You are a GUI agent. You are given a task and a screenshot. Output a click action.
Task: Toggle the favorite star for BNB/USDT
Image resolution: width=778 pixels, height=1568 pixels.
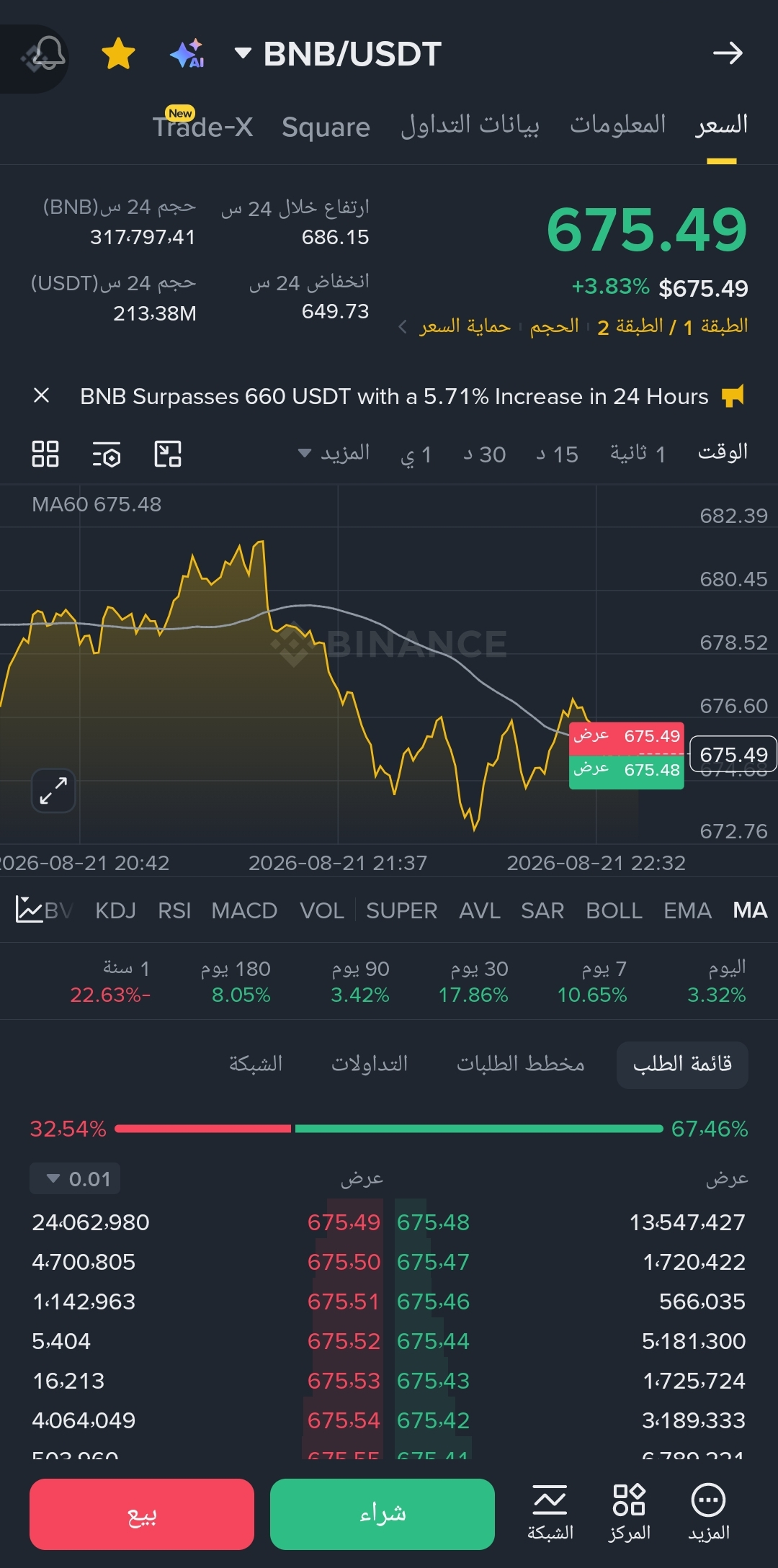pyautogui.click(x=118, y=54)
